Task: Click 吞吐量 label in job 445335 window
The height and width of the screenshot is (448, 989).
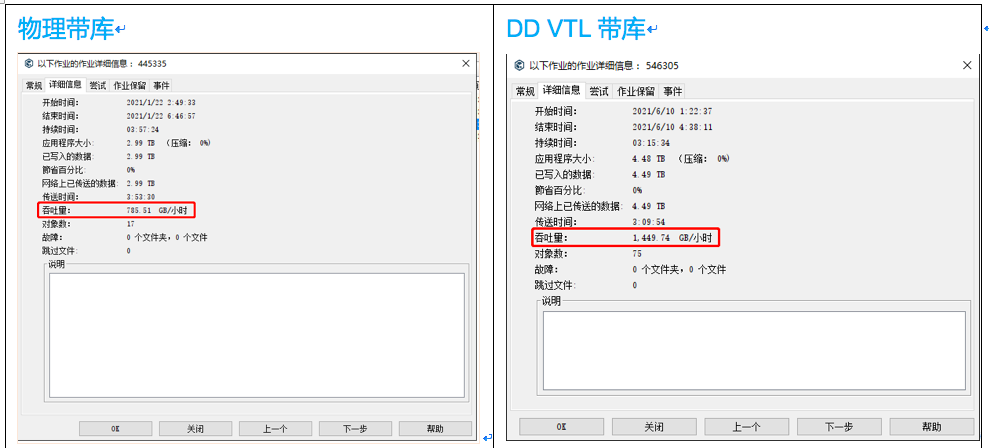Action: pos(55,210)
